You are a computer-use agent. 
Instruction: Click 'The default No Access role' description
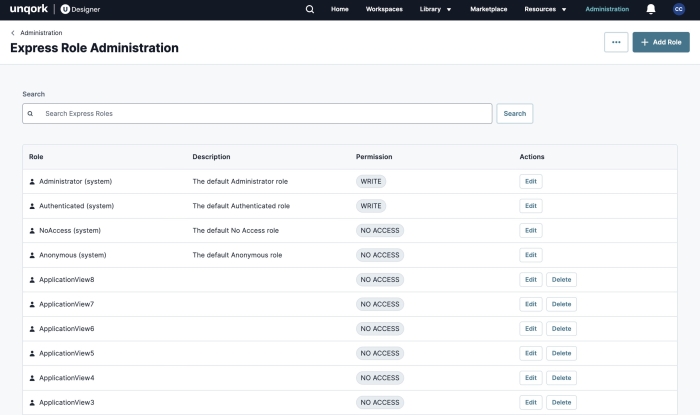(x=236, y=230)
